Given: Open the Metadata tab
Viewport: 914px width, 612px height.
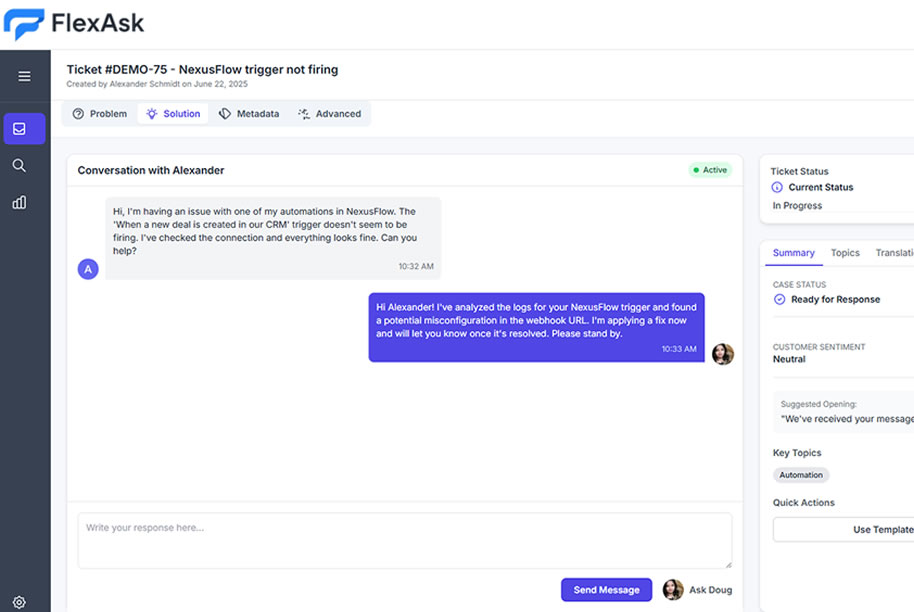Looking at the screenshot, I should tap(249, 114).
